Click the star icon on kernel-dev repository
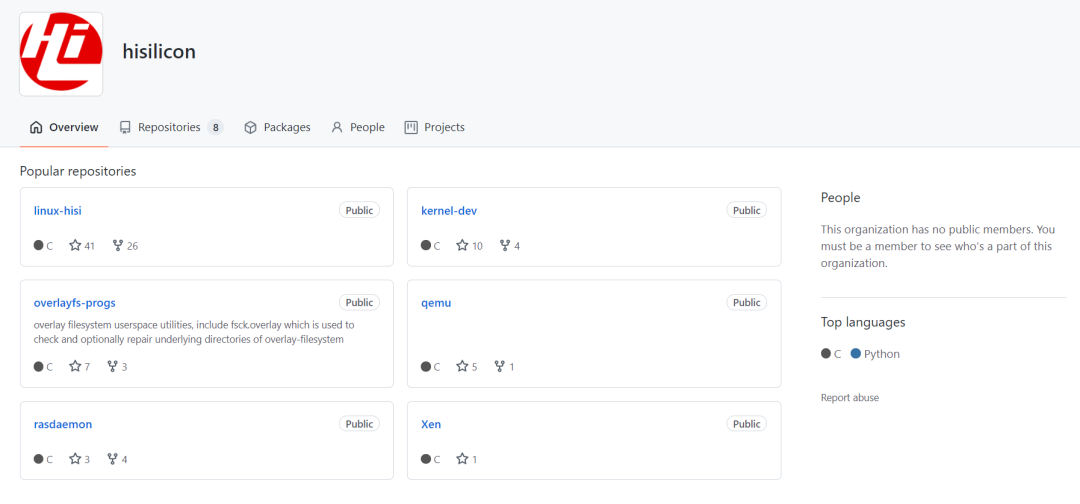The width and height of the screenshot is (1080, 504). [462, 245]
